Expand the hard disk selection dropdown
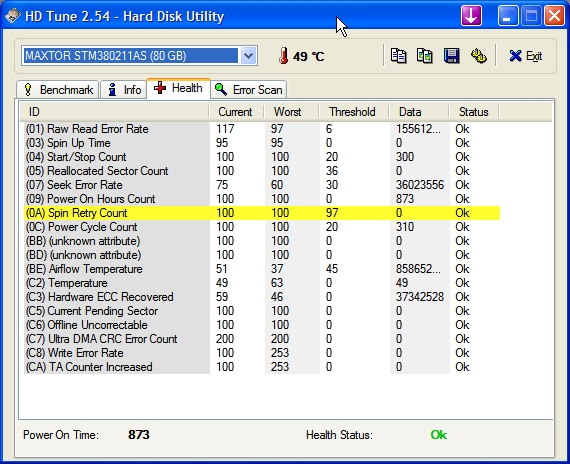This screenshot has width=570, height=464. (248, 56)
